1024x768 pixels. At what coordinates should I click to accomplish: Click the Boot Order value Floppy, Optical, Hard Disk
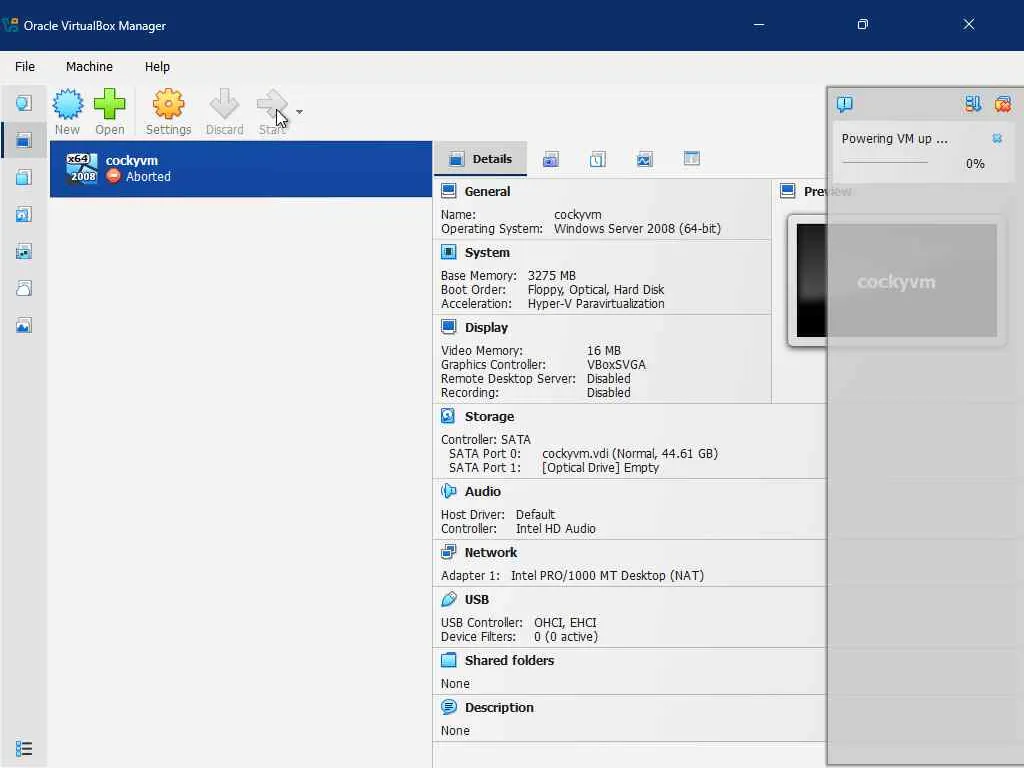tap(596, 290)
